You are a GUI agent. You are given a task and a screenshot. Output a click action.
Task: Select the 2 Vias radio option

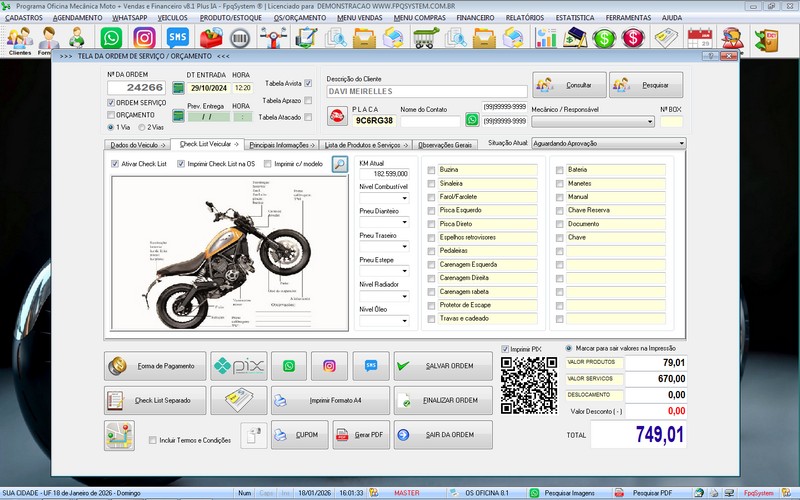click(142, 128)
